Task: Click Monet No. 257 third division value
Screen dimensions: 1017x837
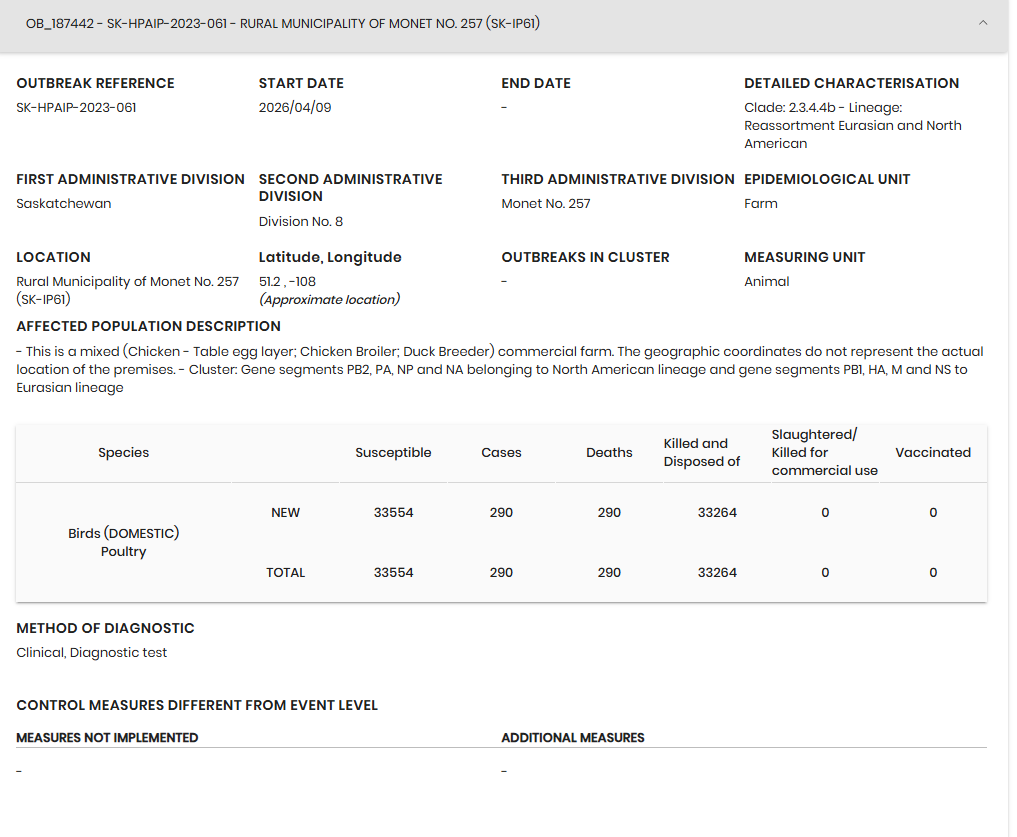Action: tap(546, 204)
